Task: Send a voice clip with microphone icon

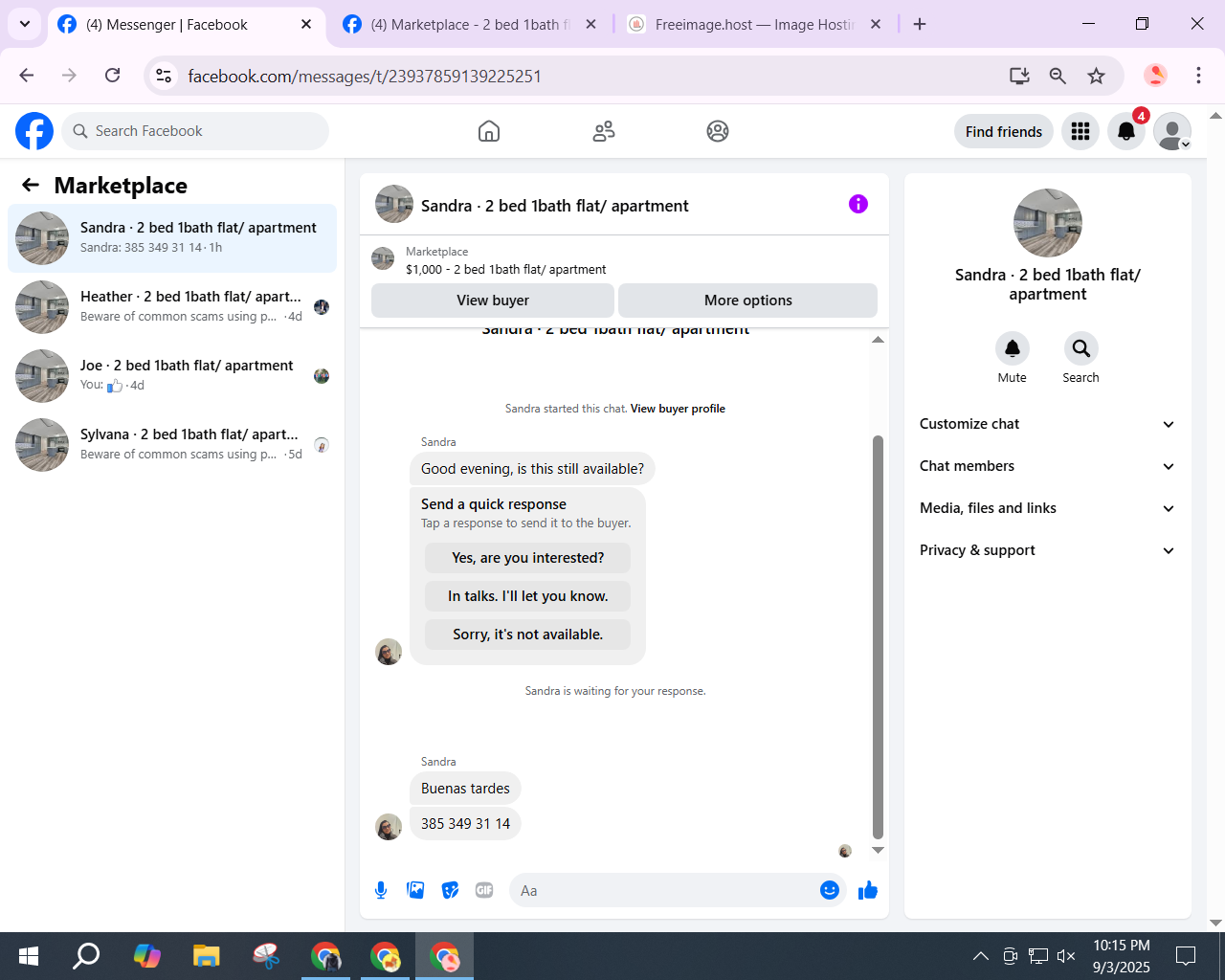Action: [381, 891]
